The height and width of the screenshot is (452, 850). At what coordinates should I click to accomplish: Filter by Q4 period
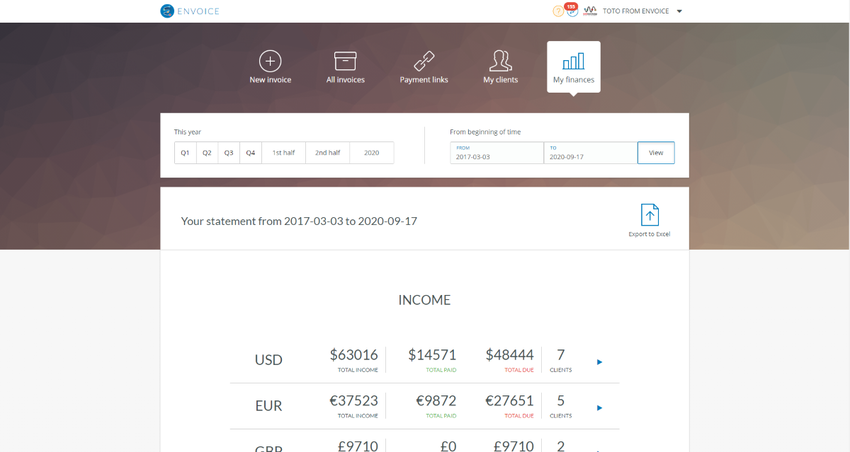pyautogui.click(x=250, y=153)
